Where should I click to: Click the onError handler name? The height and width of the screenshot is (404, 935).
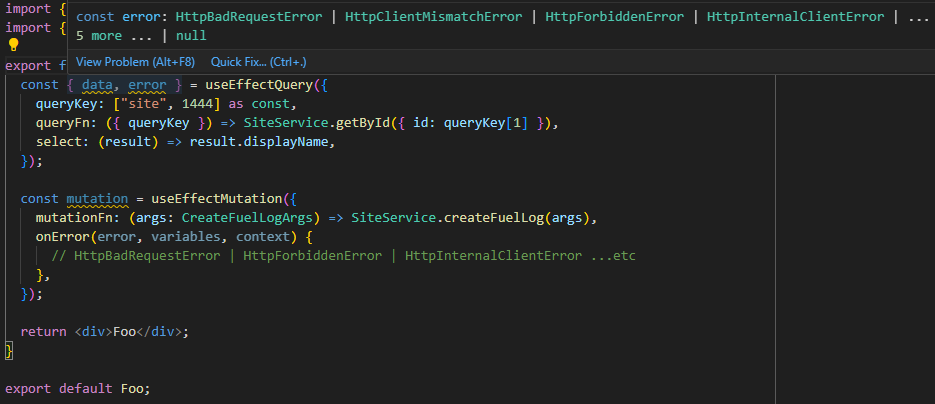[x=63, y=237]
